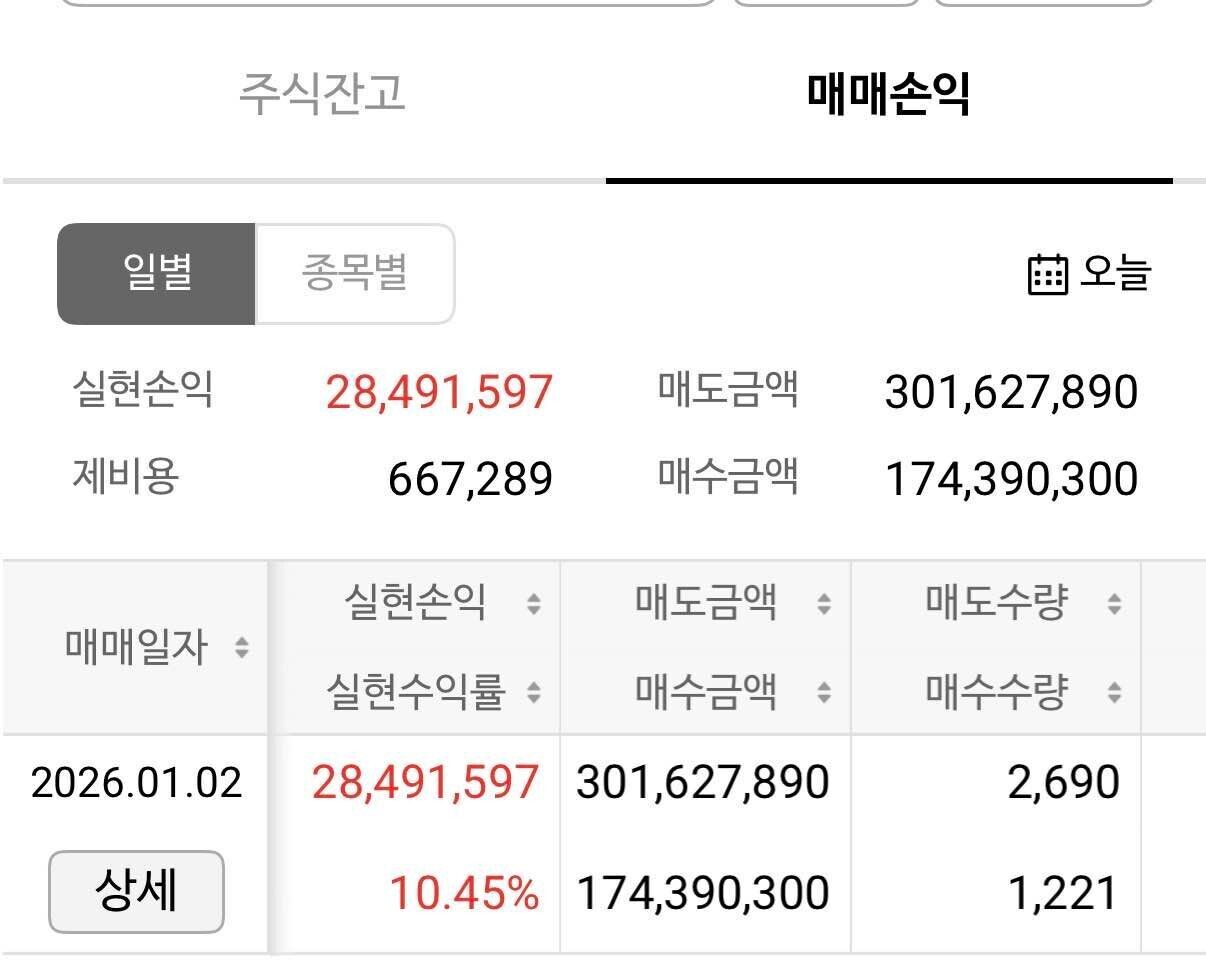Switch to 종목별 view toggle
The width and height of the screenshot is (1206, 979).
355,274
